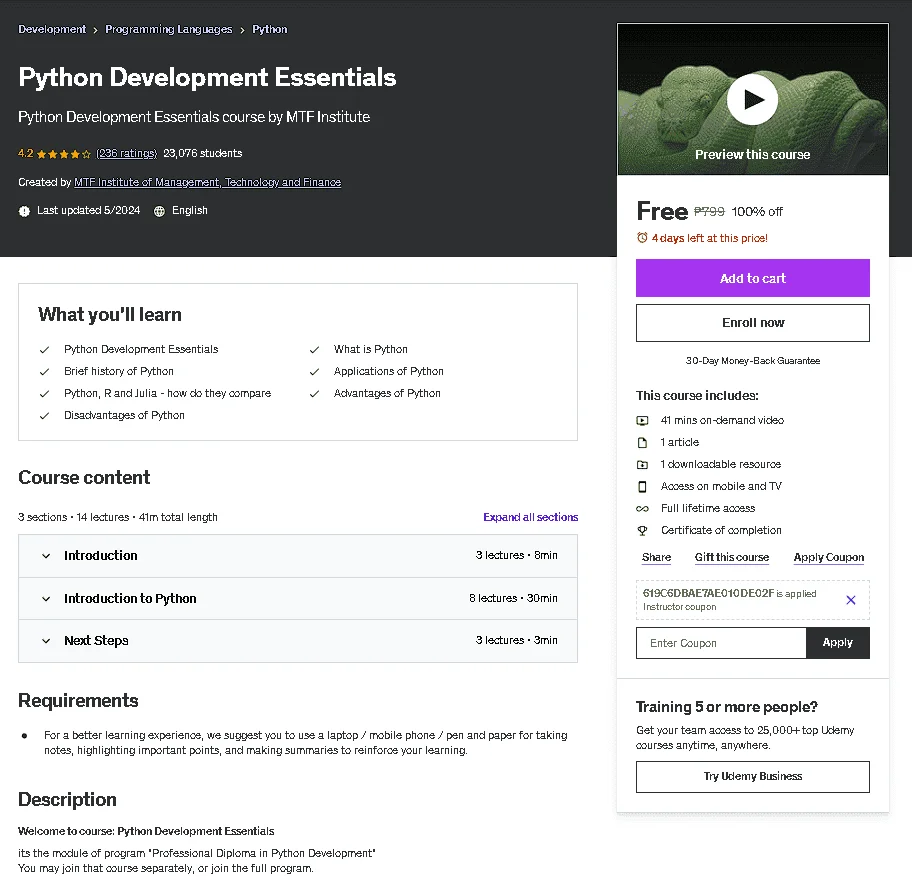Click the '100% off' discount text

pos(757,212)
